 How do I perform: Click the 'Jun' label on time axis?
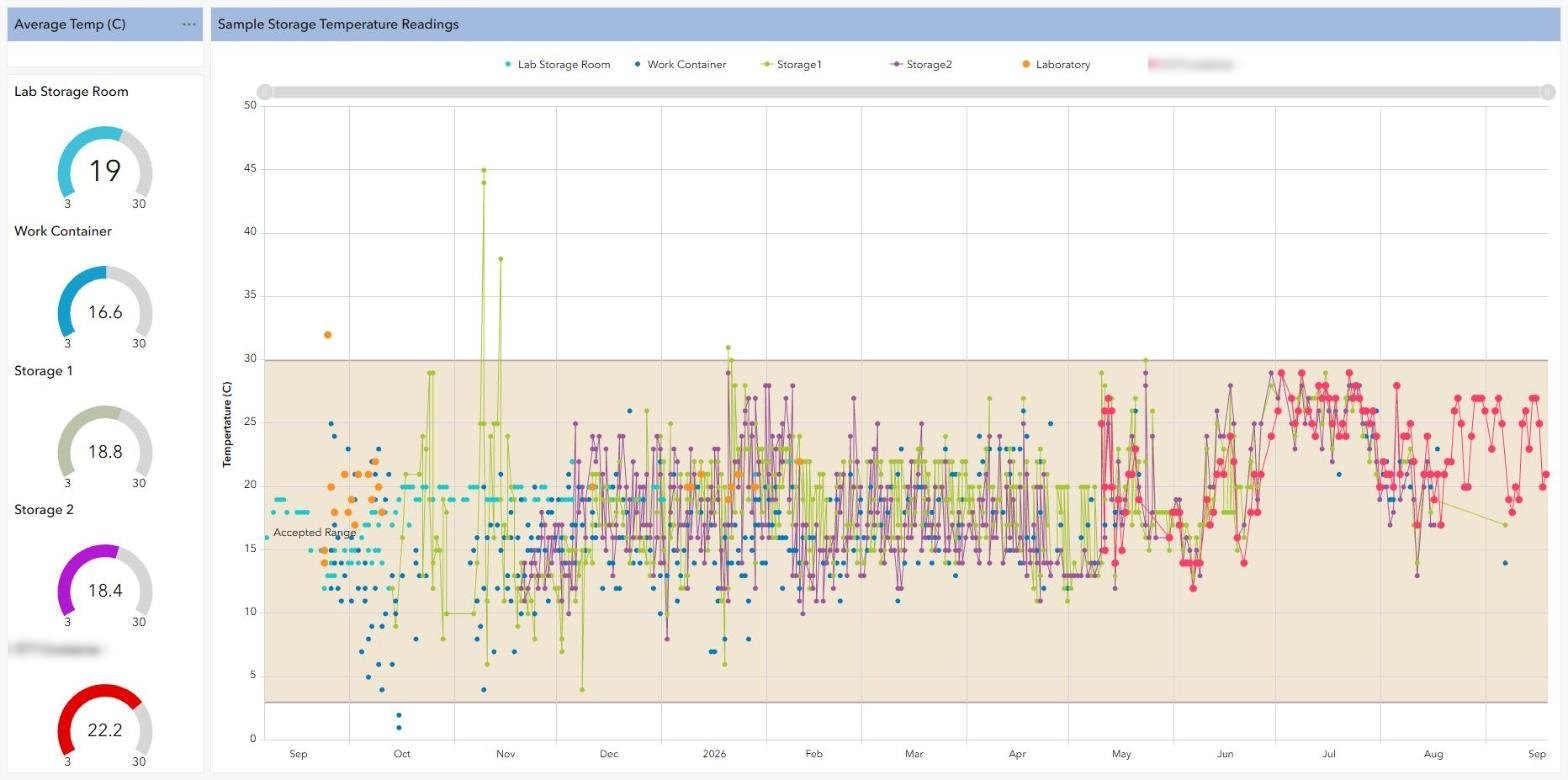point(1225,754)
